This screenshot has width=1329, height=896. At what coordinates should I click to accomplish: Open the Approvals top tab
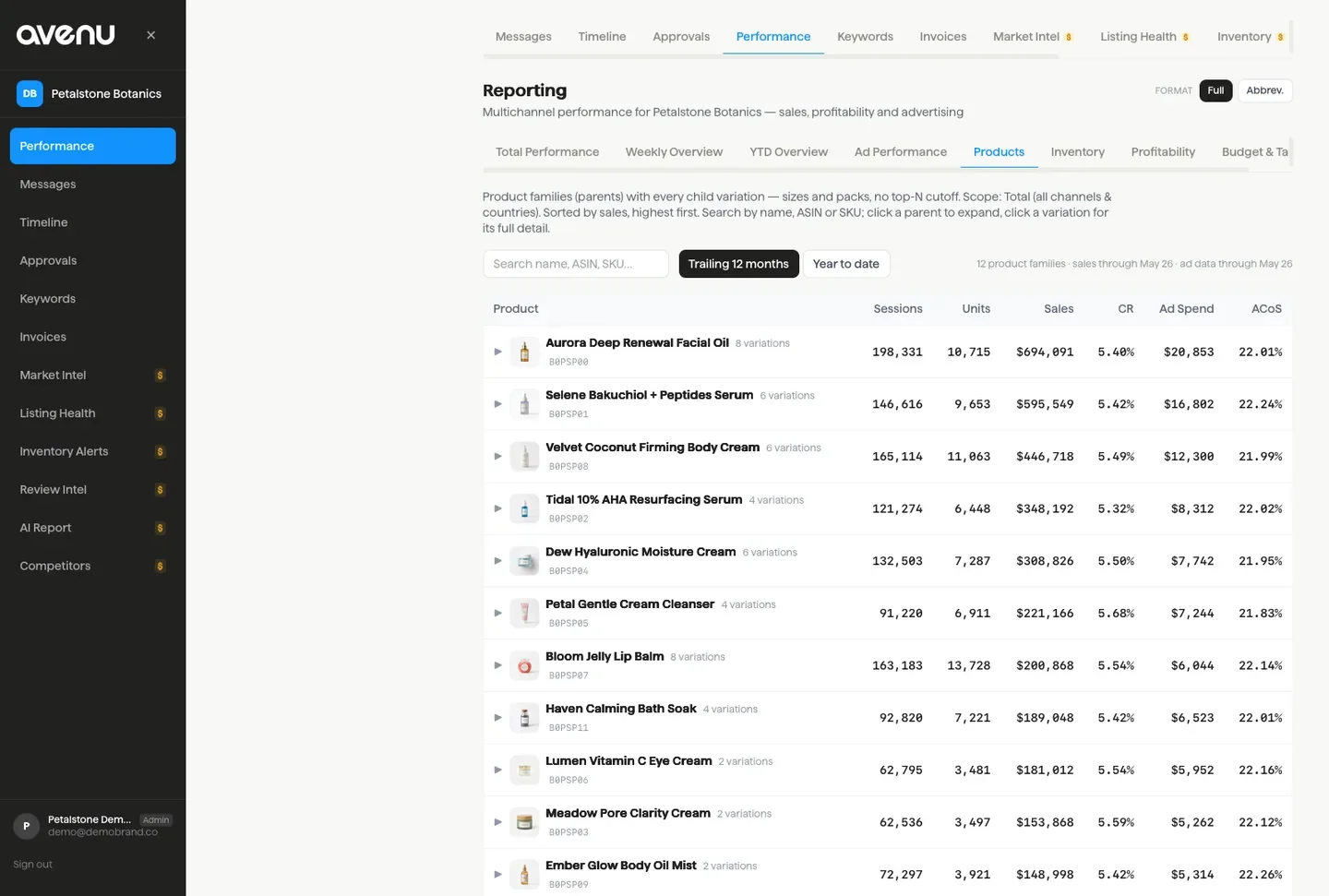[x=681, y=37]
